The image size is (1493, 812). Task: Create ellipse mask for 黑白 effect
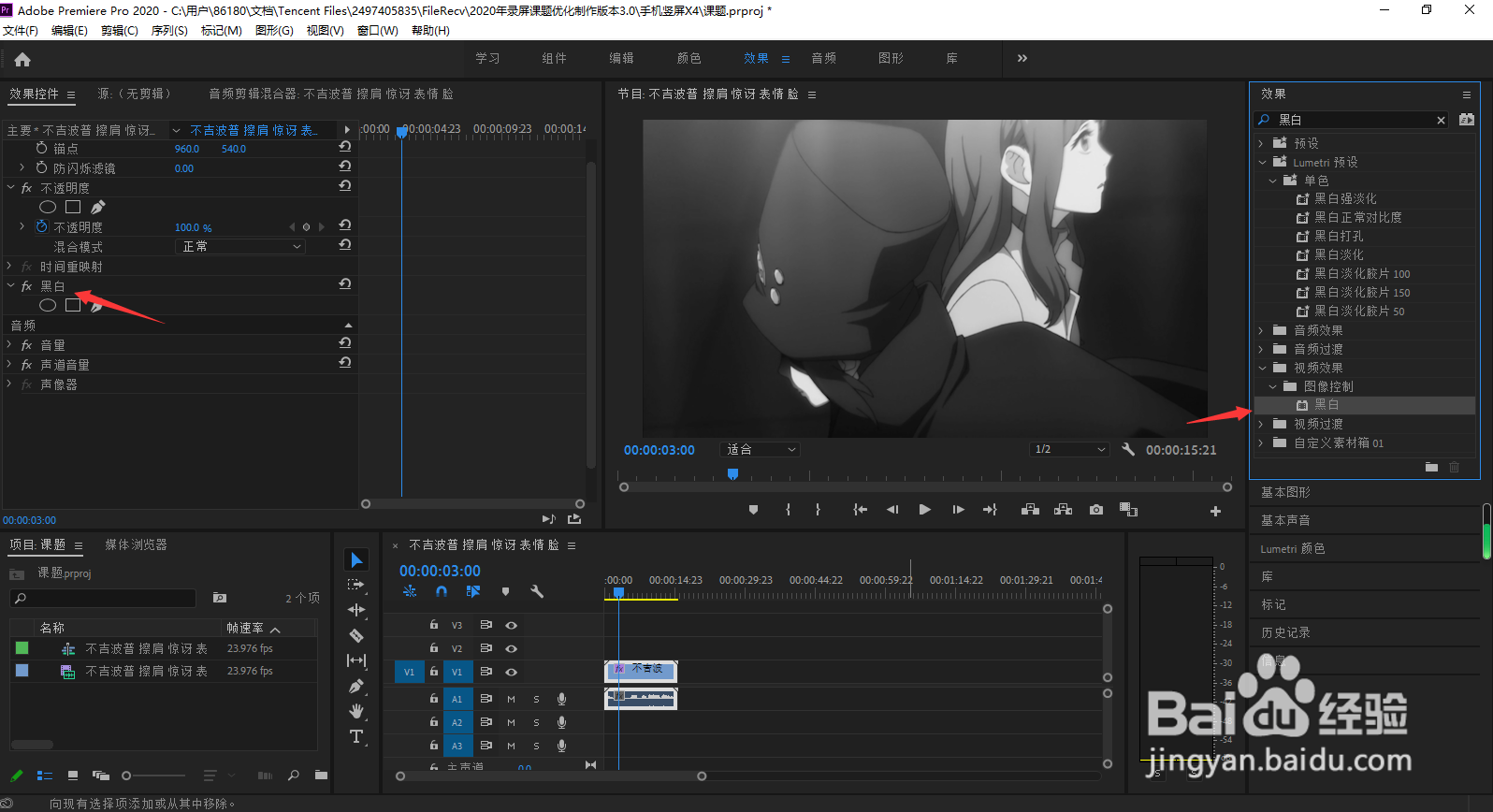pos(48,305)
